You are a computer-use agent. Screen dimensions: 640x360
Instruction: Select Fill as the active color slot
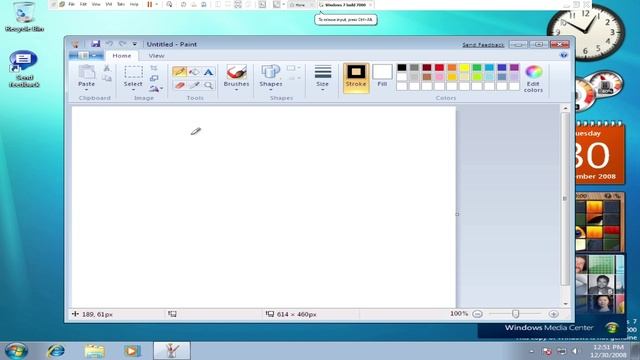click(x=382, y=76)
